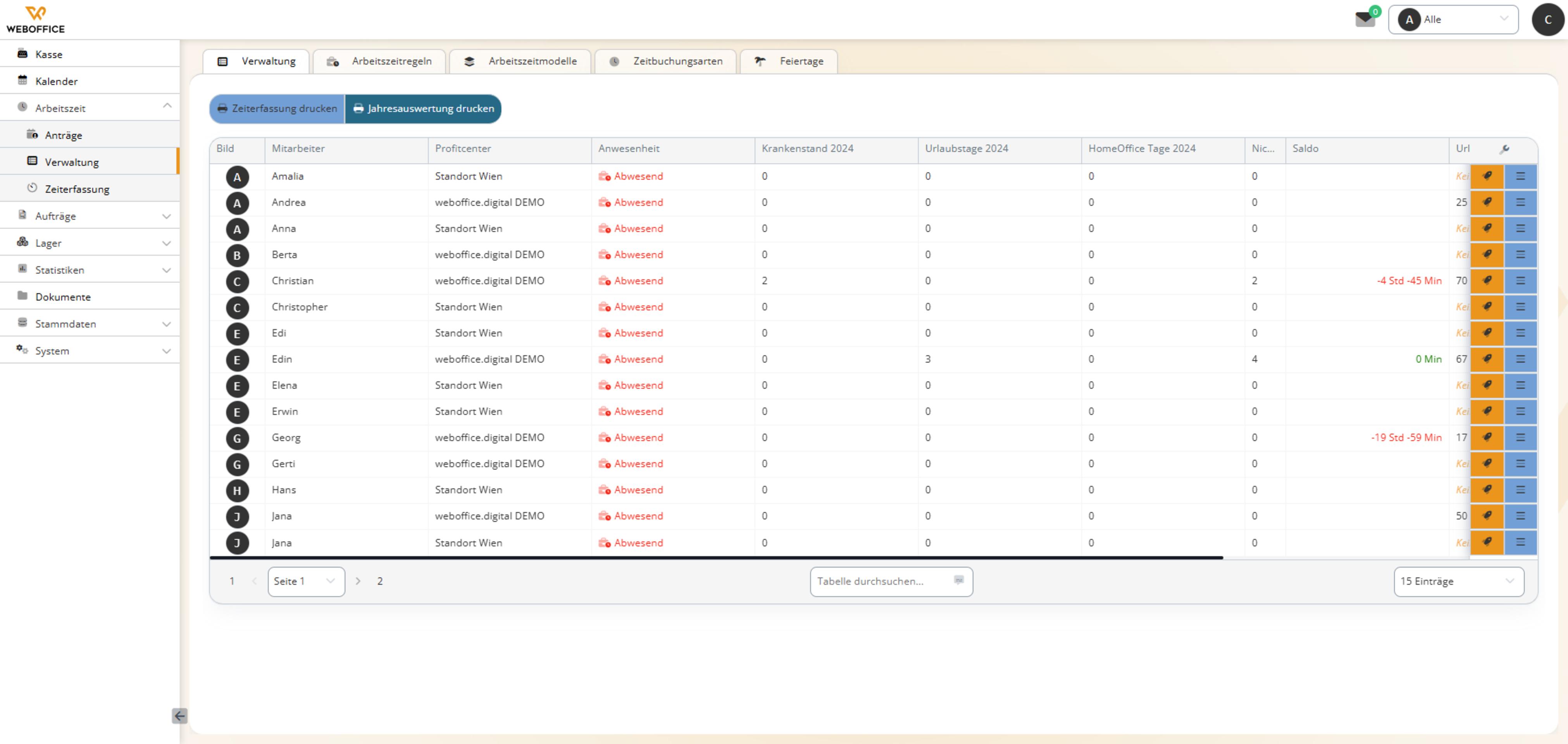Open blue menu icon for Amalia
This screenshot has width=1568, height=744.
[x=1520, y=177]
